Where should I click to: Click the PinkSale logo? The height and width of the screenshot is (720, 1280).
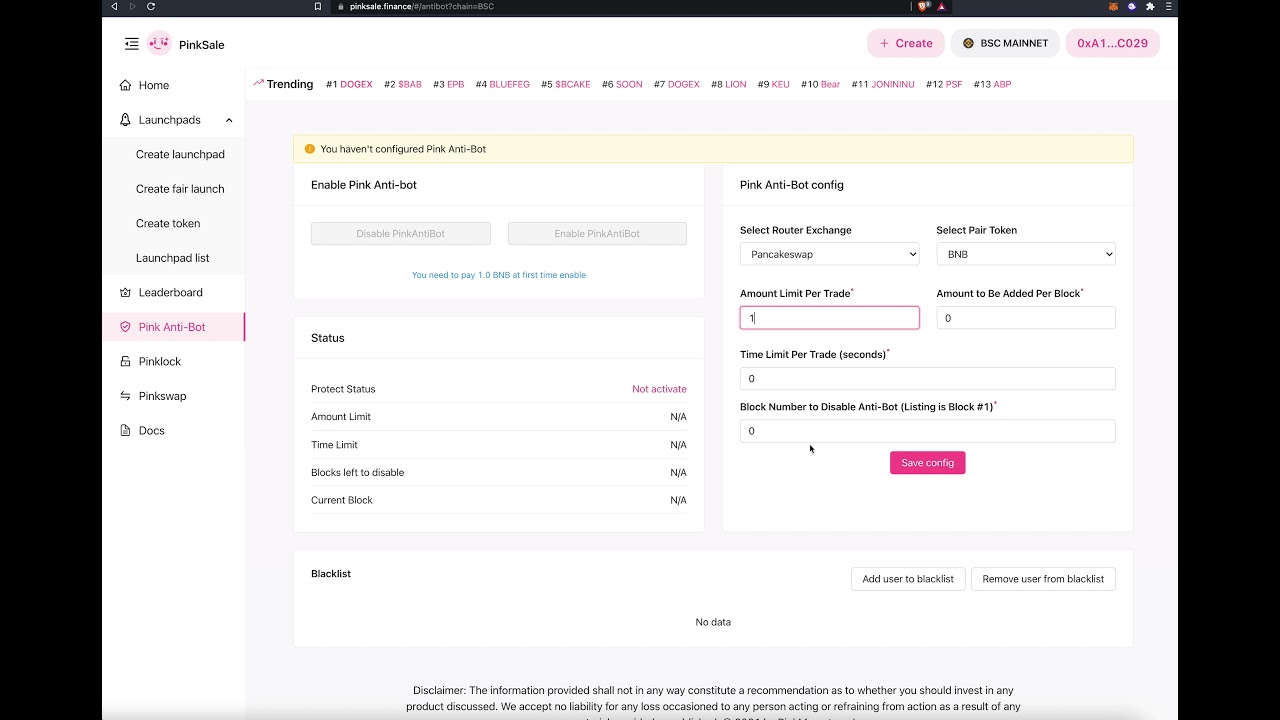[x=159, y=44]
